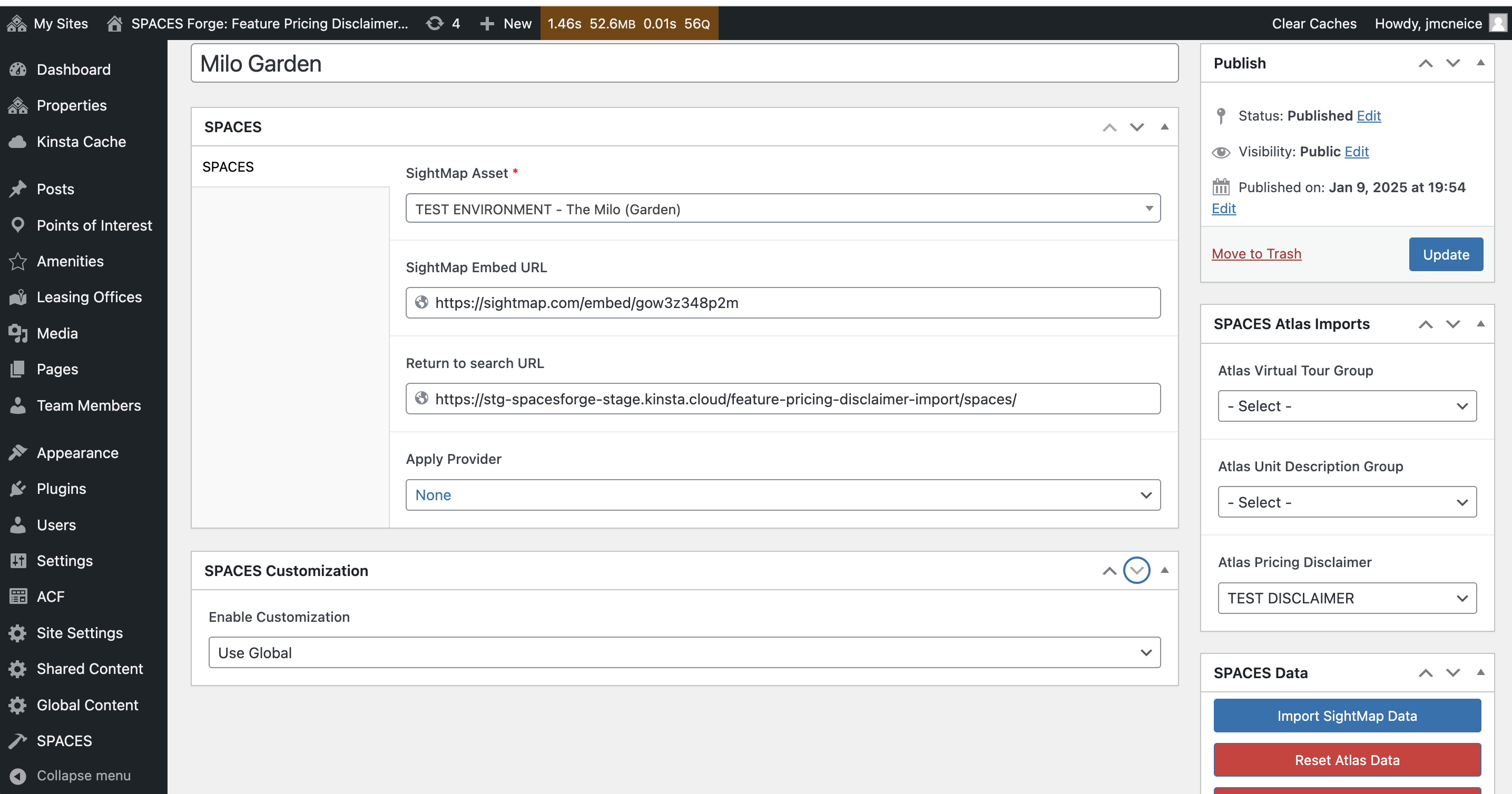This screenshot has width=1512, height=794.
Task: Click the SPACES hammer icon in sidebar
Action: pos(18,741)
